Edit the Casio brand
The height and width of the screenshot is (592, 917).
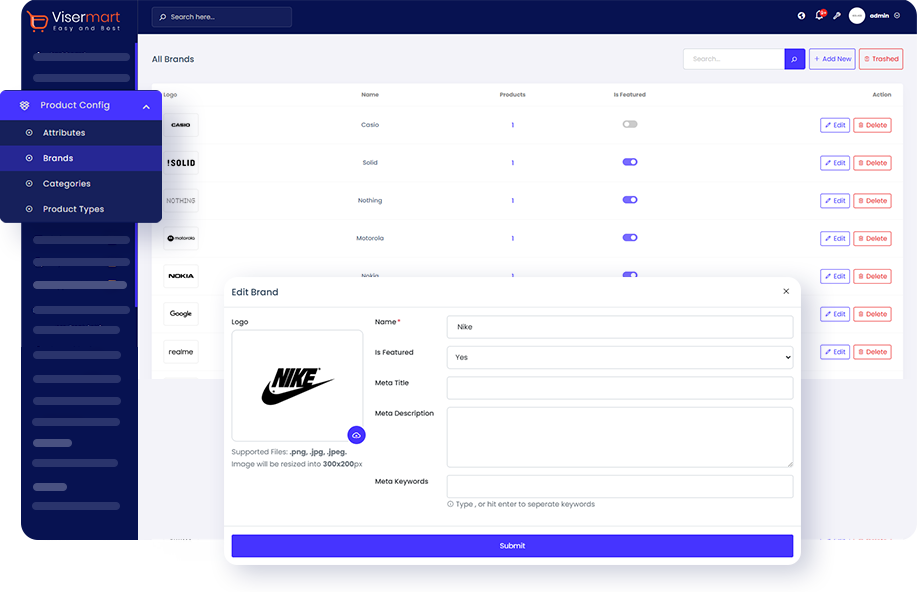coord(835,125)
